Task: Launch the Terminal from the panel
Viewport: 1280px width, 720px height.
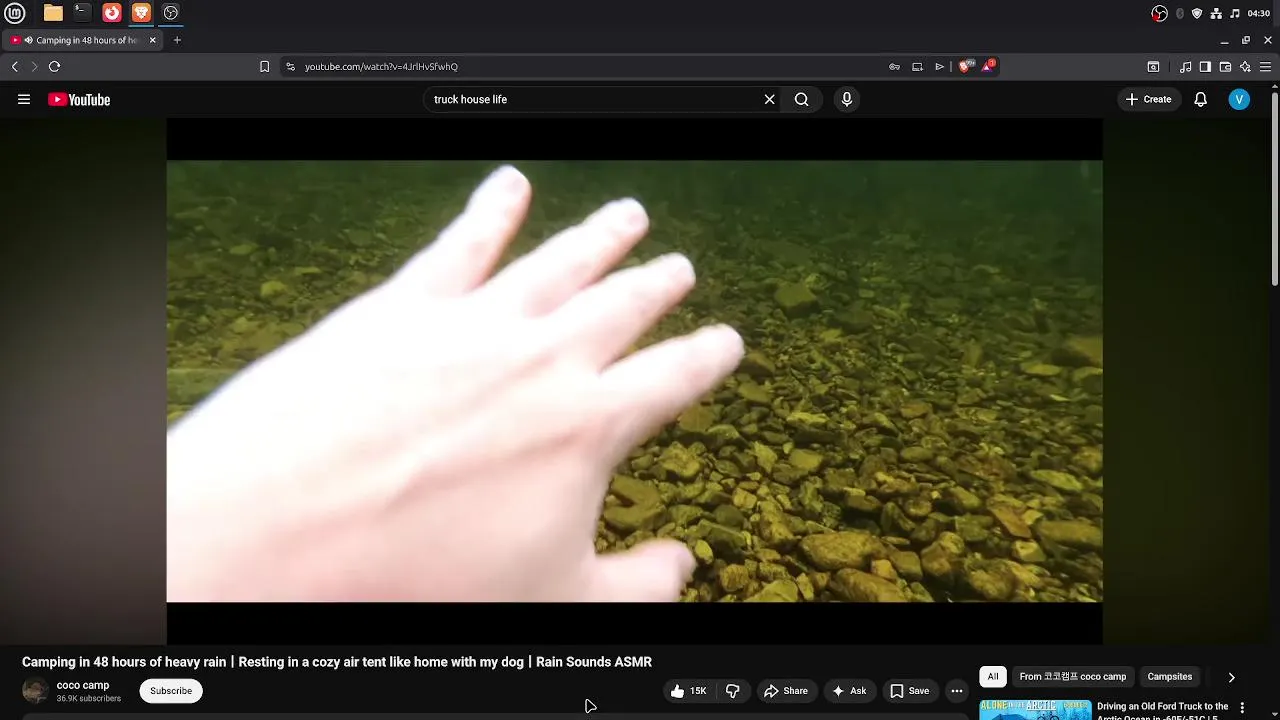Action: (82, 13)
